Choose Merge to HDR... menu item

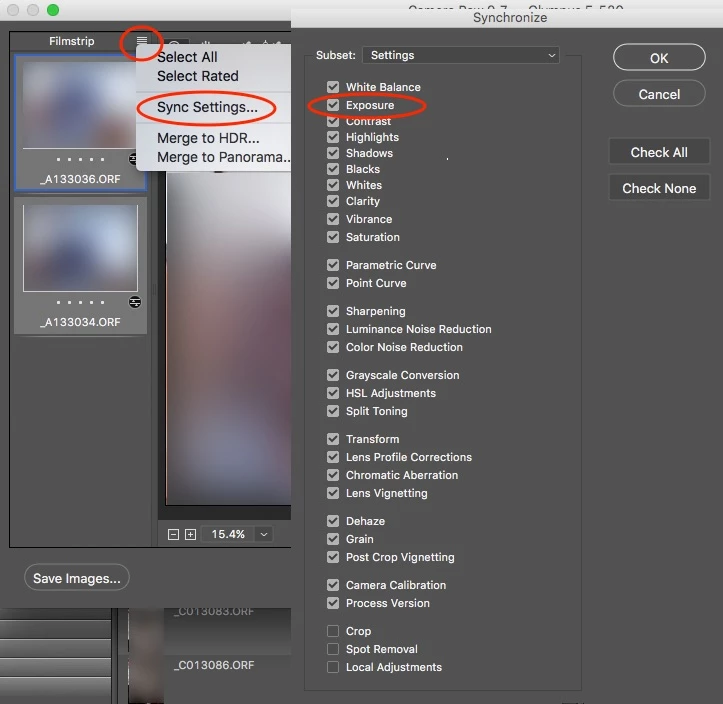point(208,138)
